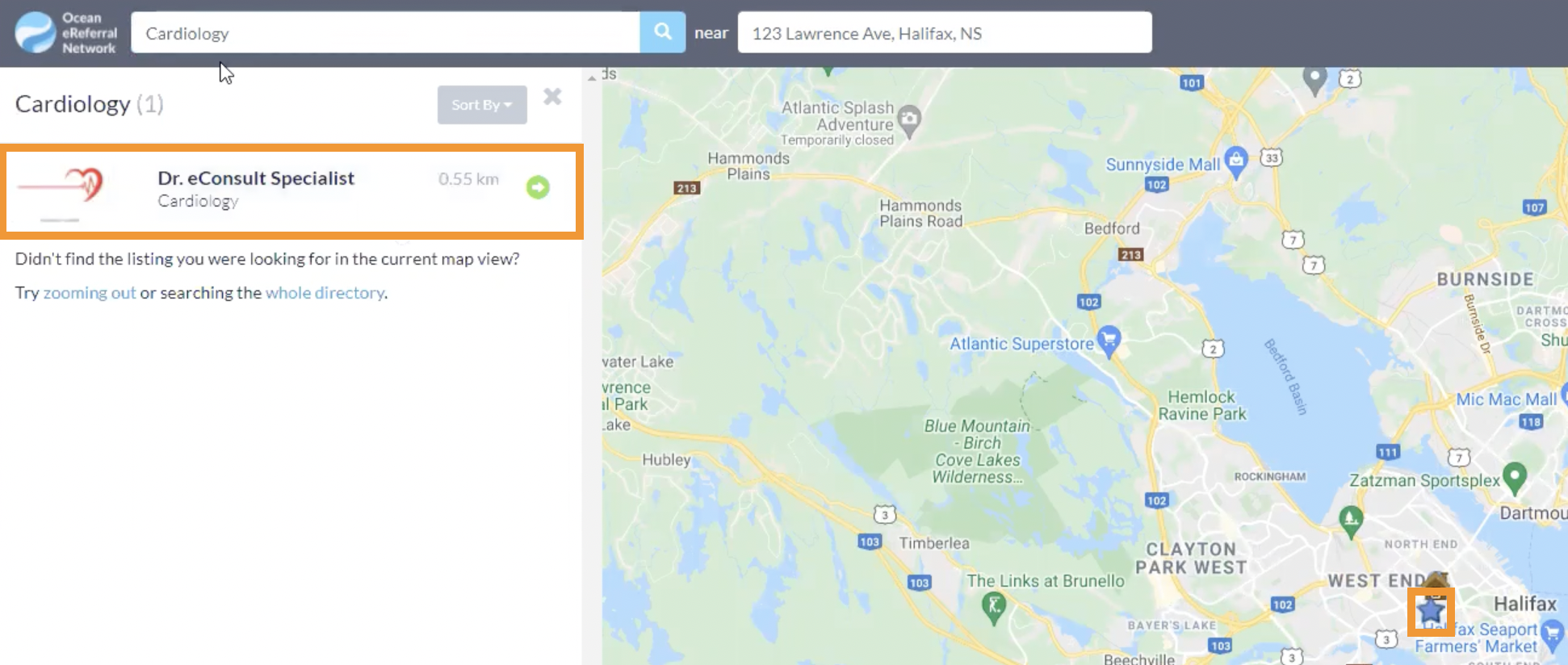Click the CLAYTON PARK WEST label
The image size is (1568, 665).
1191,558
